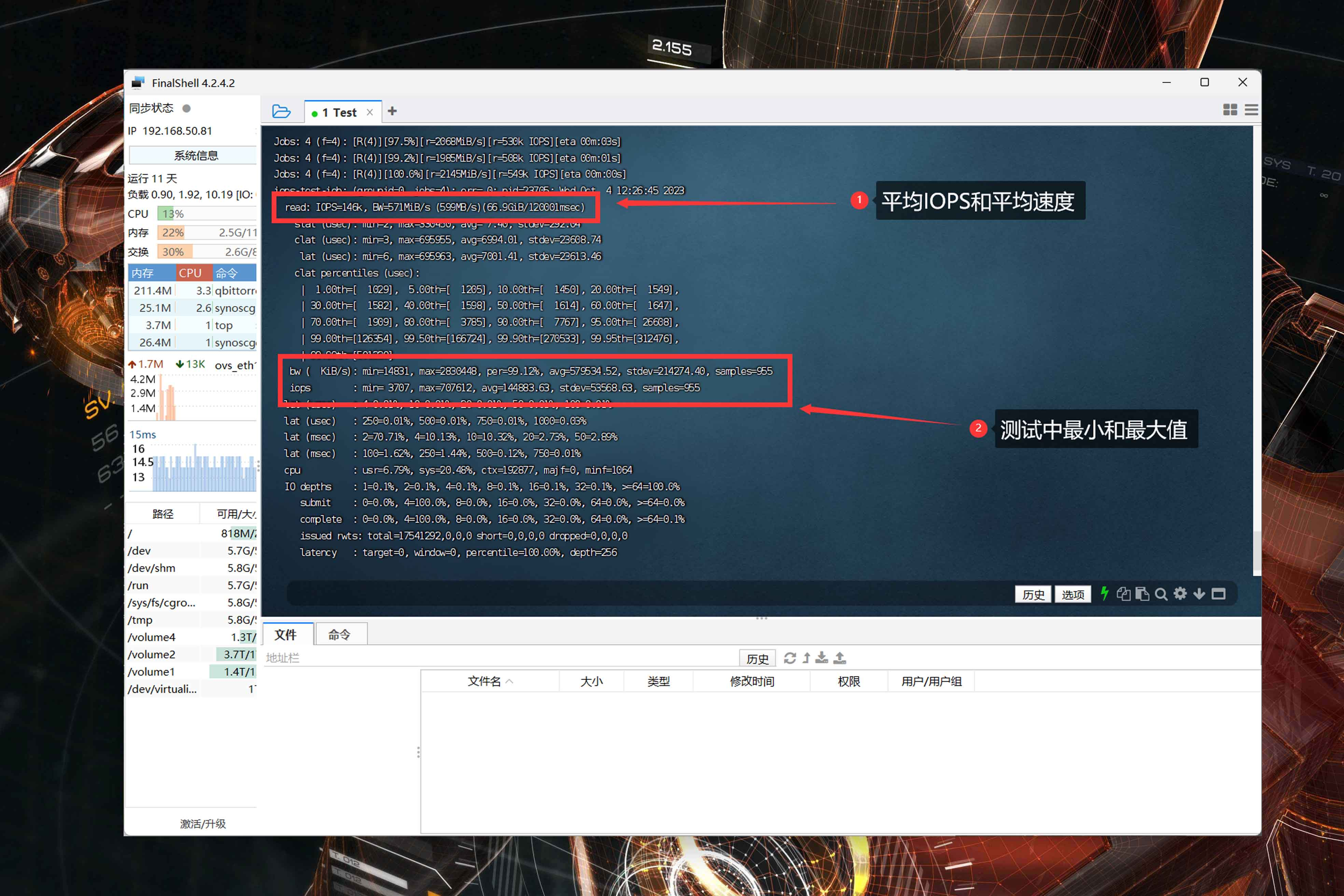Refresh the file list
The height and width of the screenshot is (896, 1344).
coord(790,658)
